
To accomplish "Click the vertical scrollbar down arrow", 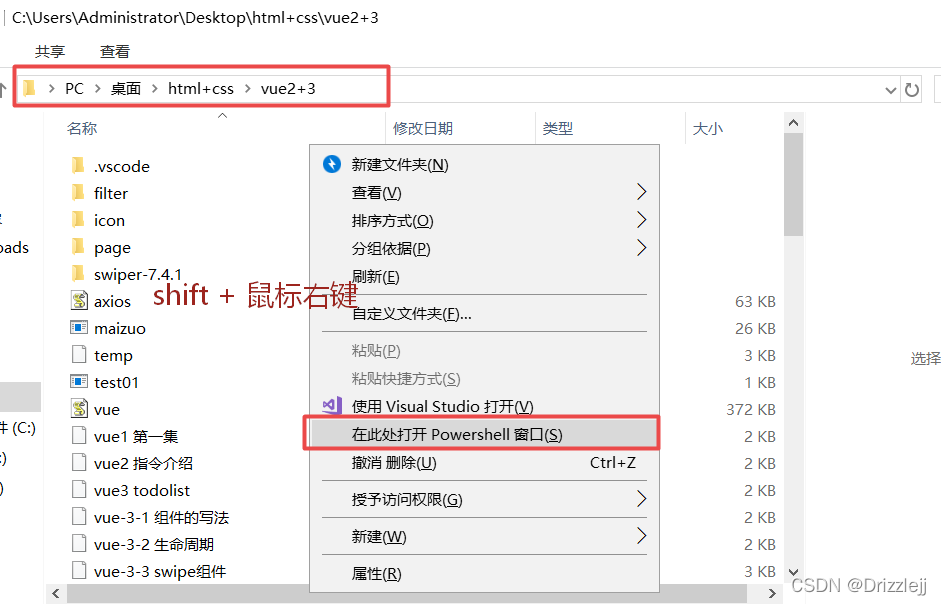I will pos(793,572).
